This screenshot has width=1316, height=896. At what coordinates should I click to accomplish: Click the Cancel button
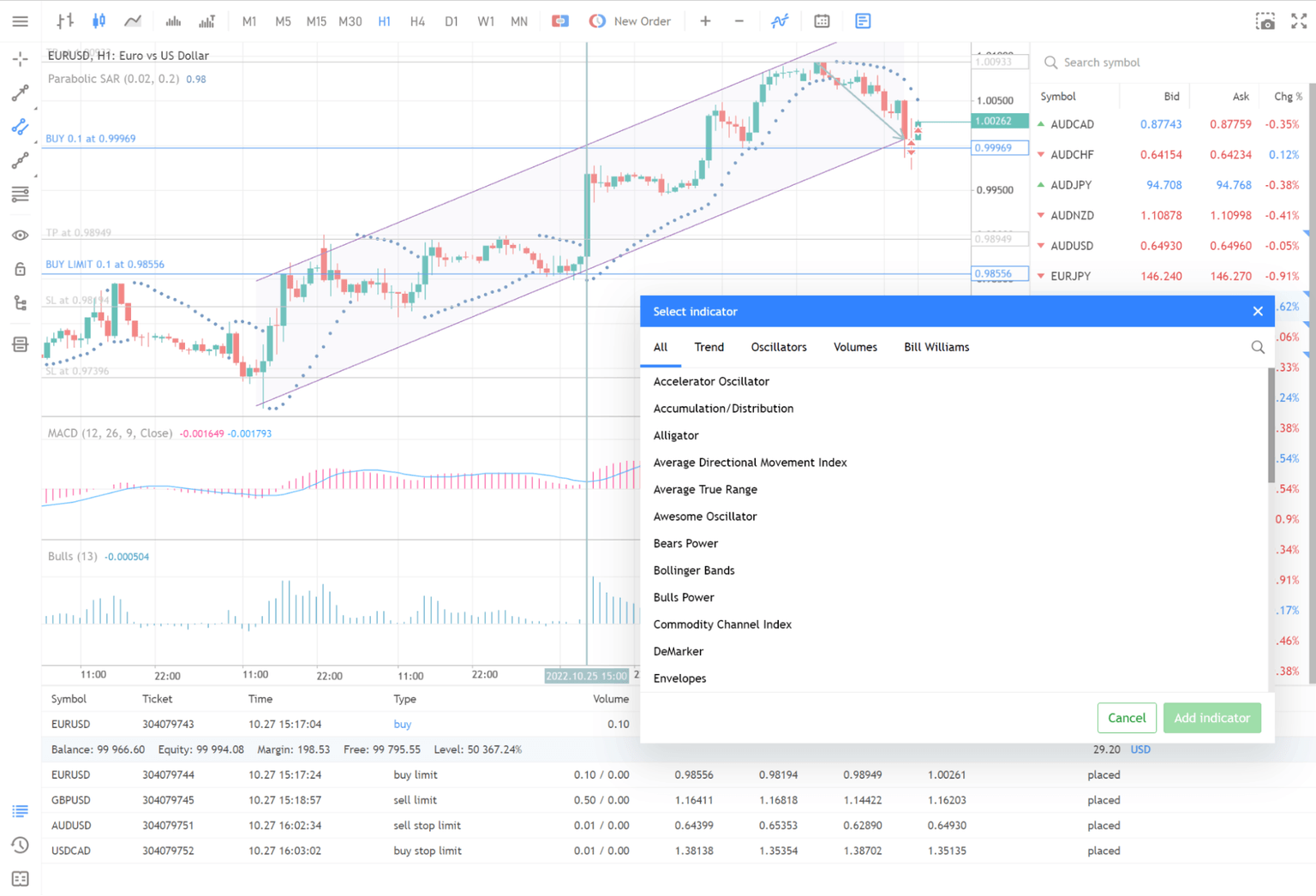click(1126, 718)
